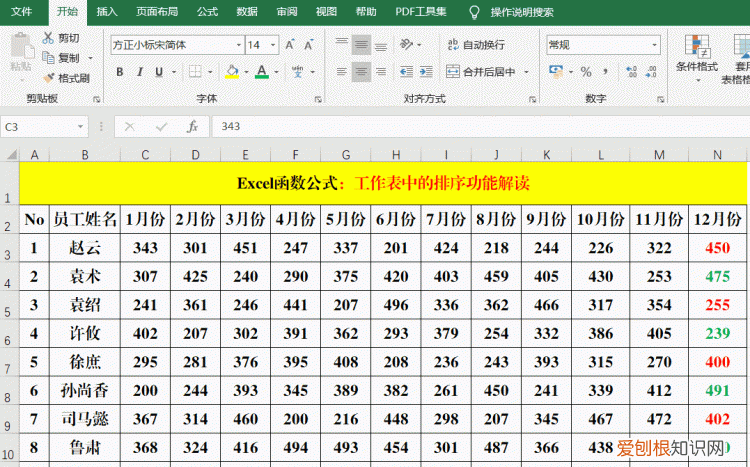
Task: Switch to the 视图 View tab
Action: click(326, 11)
